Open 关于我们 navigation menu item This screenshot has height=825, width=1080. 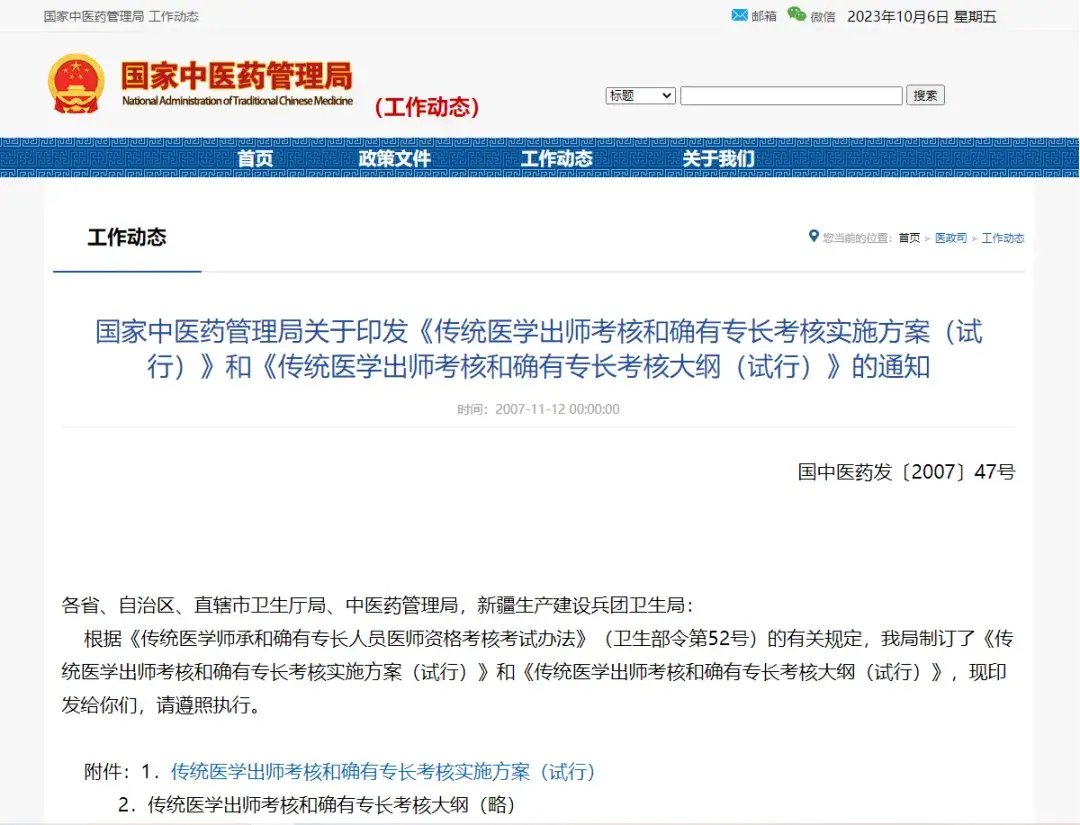718,159
